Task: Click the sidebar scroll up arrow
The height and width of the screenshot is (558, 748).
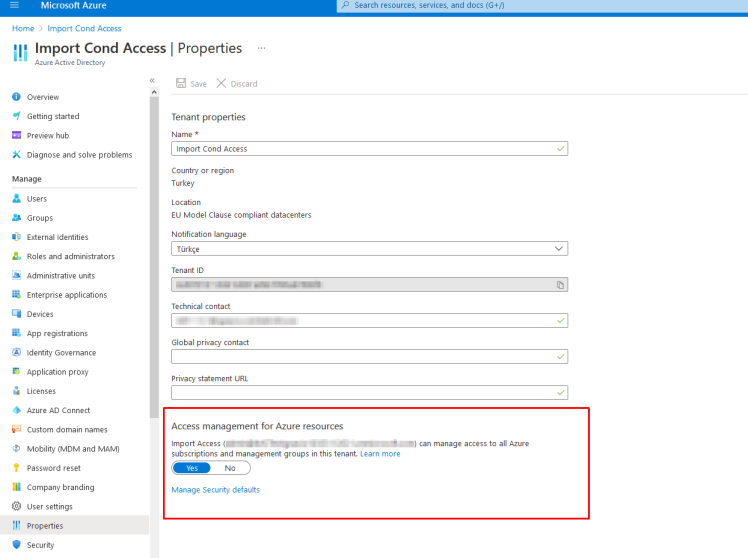Action: [x=154, y=92]
